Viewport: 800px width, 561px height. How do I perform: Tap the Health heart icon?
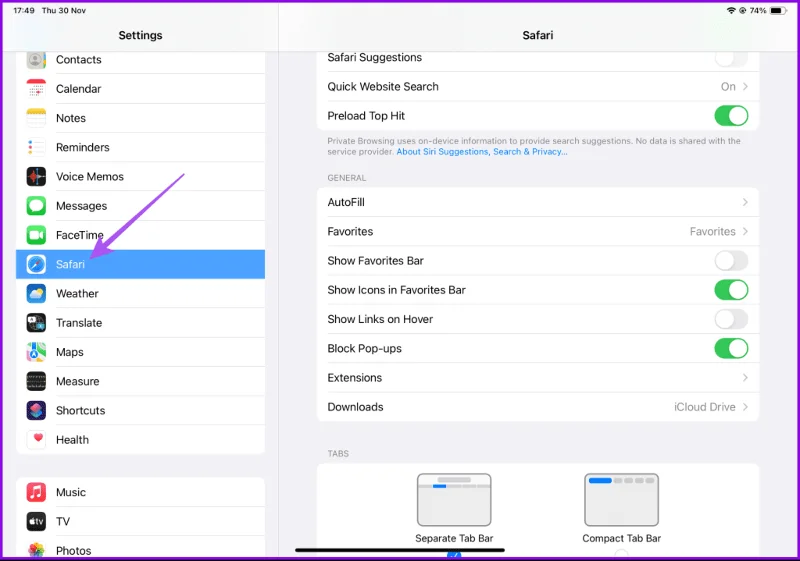(x=36, y=440)
